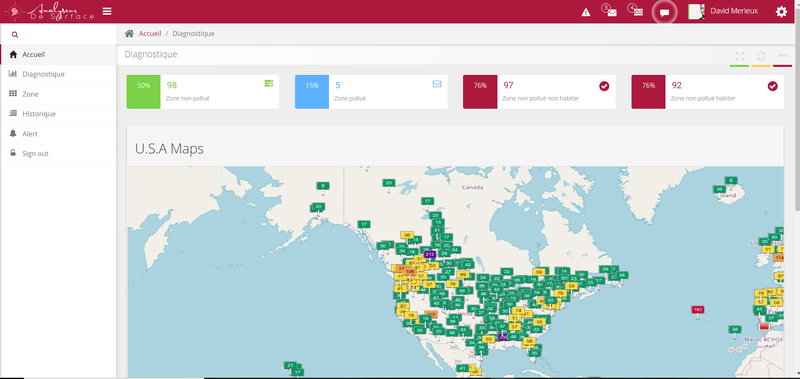Open Diagnostique in the sidebar

tap(59, 74)
